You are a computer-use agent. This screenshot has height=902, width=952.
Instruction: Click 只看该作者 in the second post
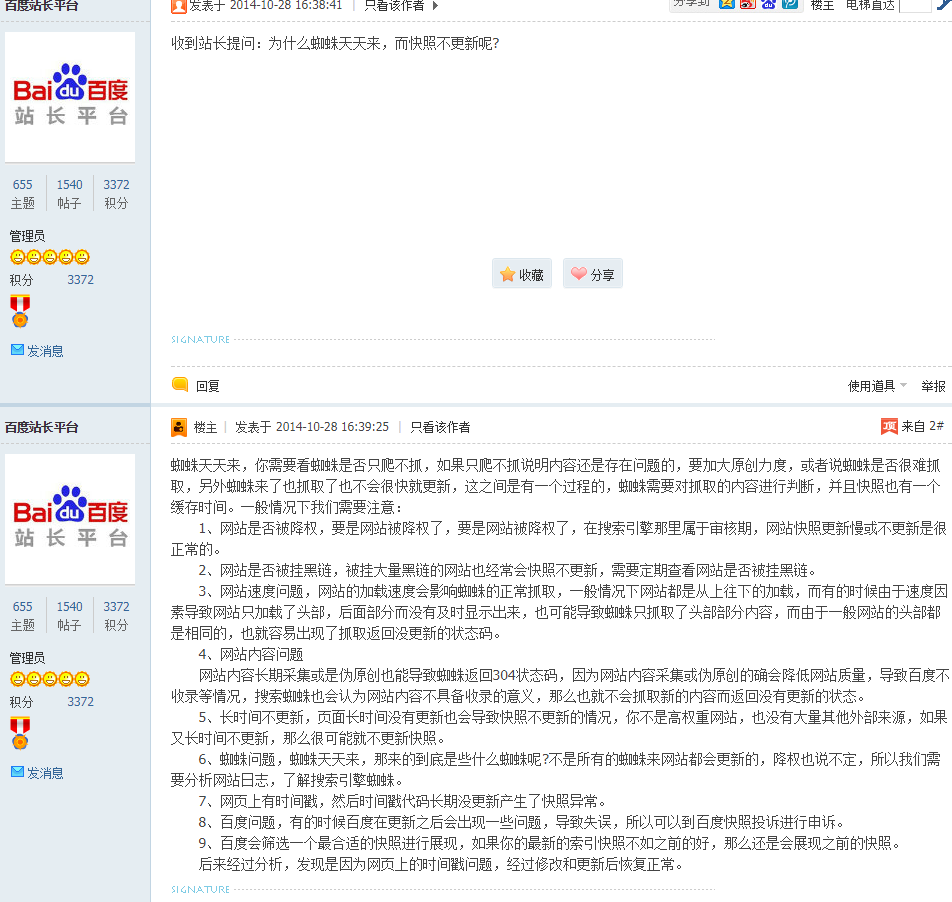[440, 427]
